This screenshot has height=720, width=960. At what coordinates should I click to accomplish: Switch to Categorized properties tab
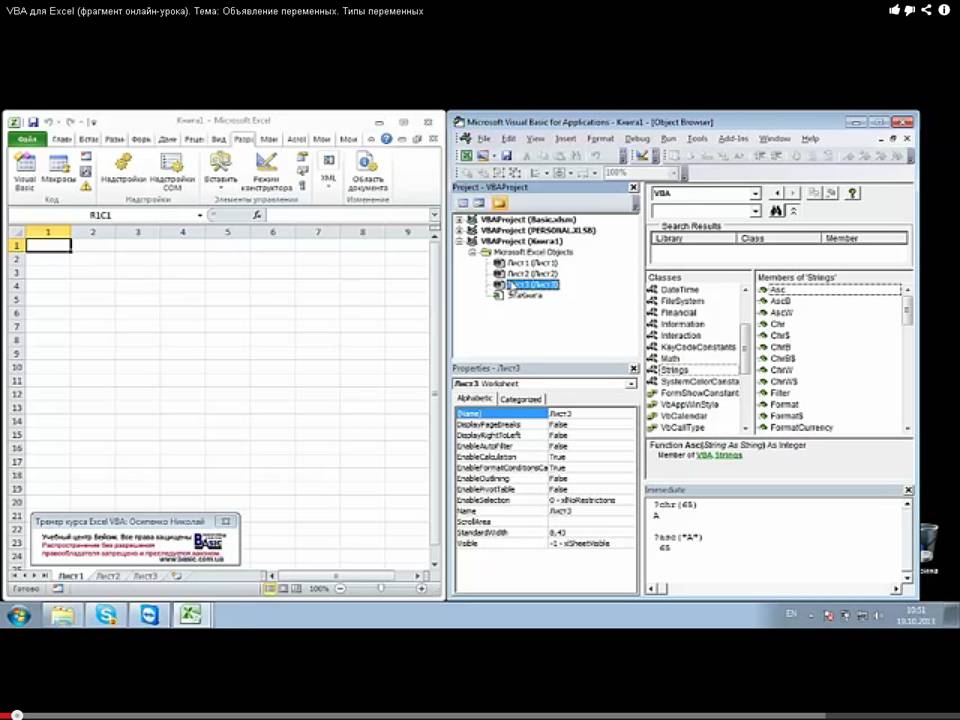coord(520,399)
